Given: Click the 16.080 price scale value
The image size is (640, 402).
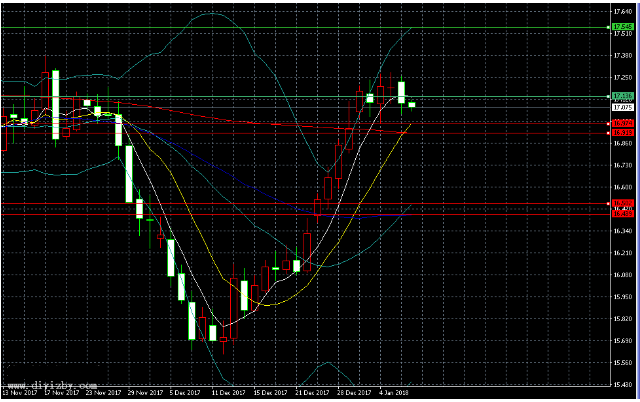Looking at the screenshot, I should pos(623,275).
